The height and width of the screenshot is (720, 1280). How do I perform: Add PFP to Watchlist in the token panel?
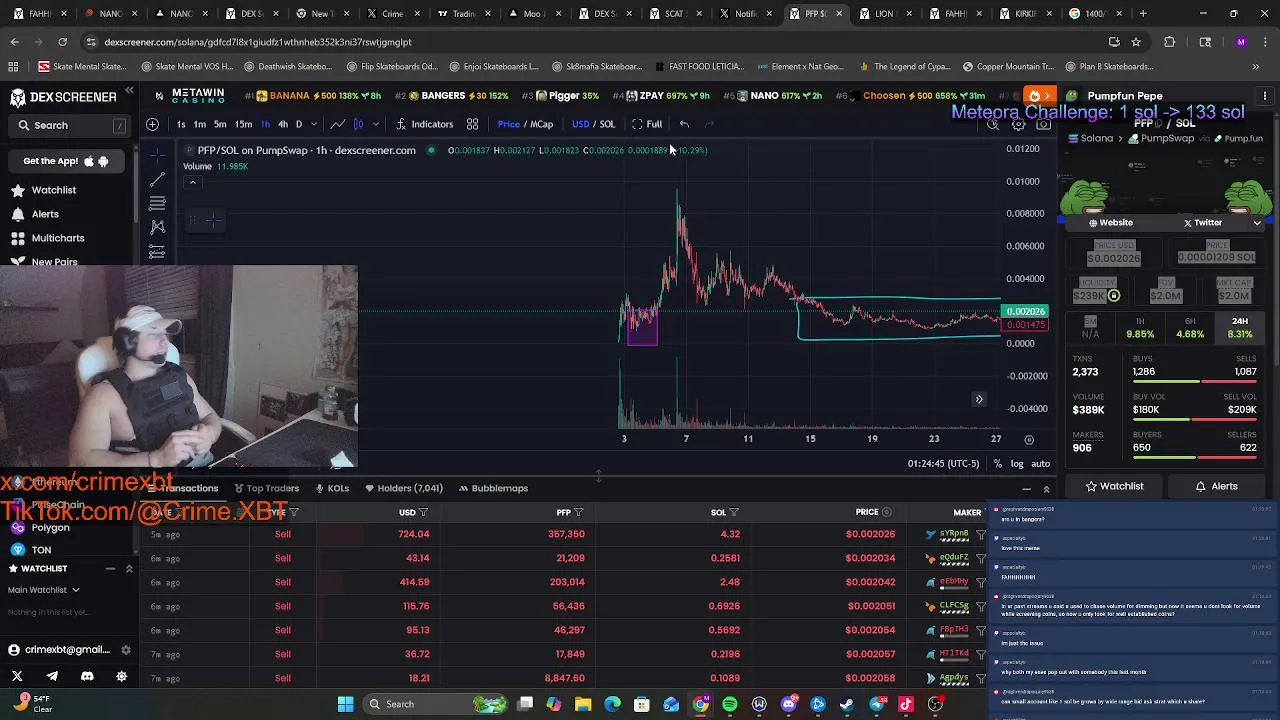[x=1114, y=486]
